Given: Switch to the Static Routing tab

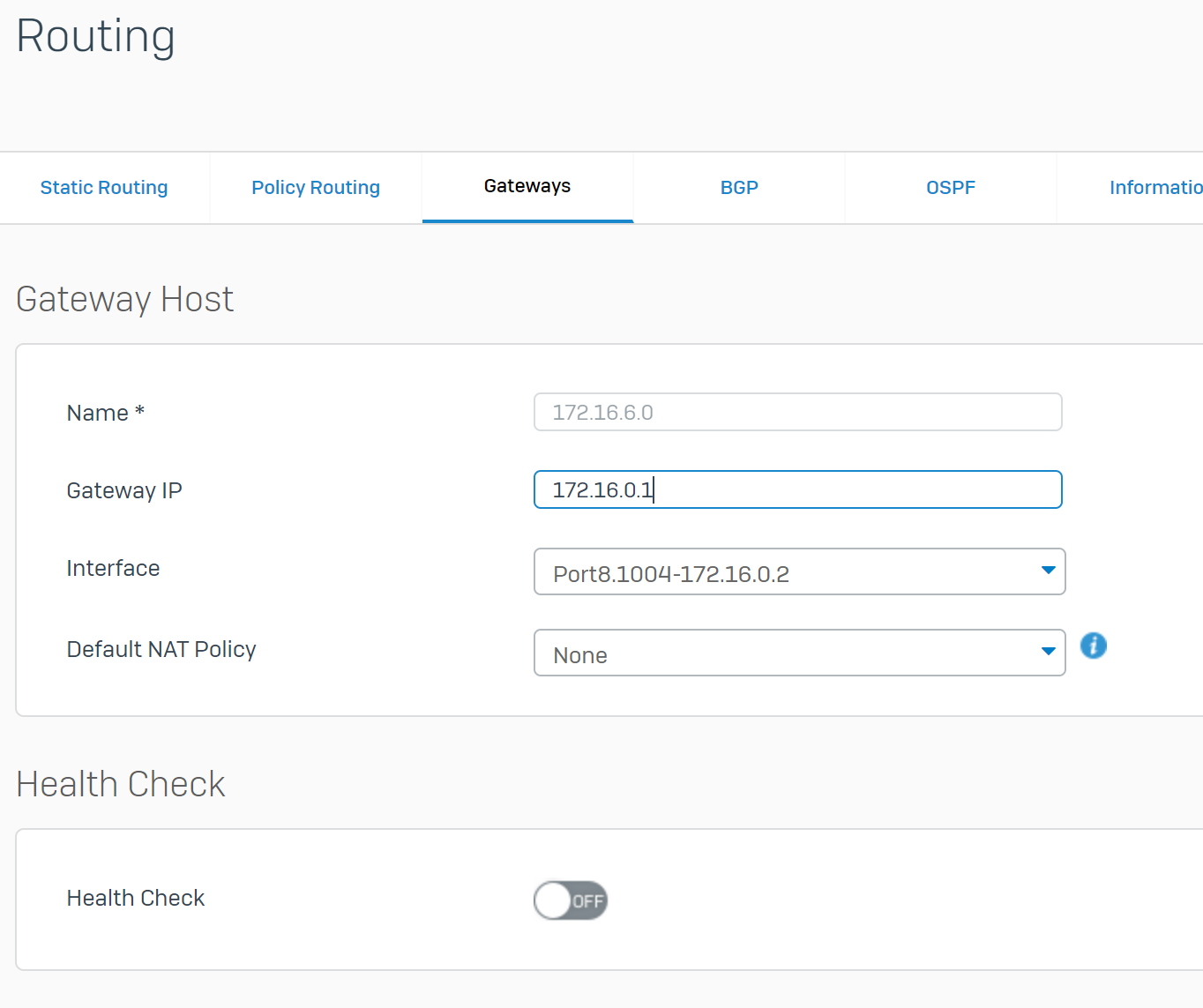Looking at the screenshot, I should pos(104,188).
